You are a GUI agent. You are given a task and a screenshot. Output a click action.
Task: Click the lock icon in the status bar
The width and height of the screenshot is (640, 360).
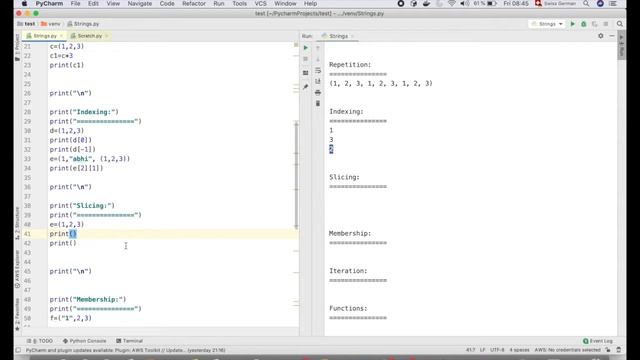(608, 350)
